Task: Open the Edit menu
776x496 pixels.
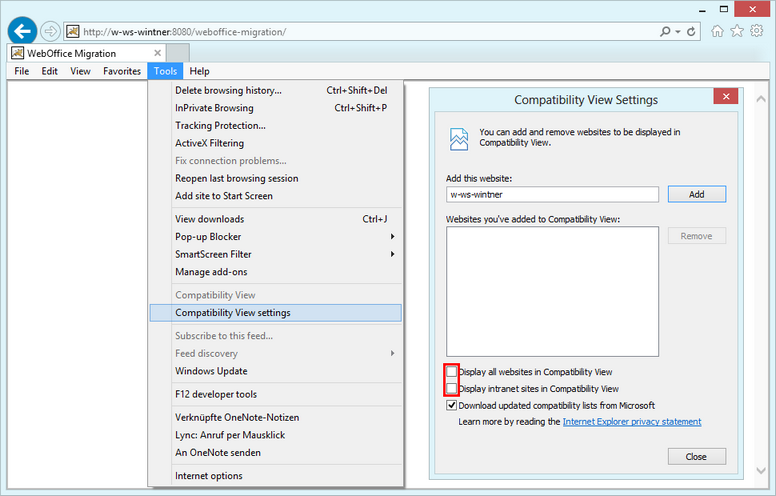Action: (49, 71)
